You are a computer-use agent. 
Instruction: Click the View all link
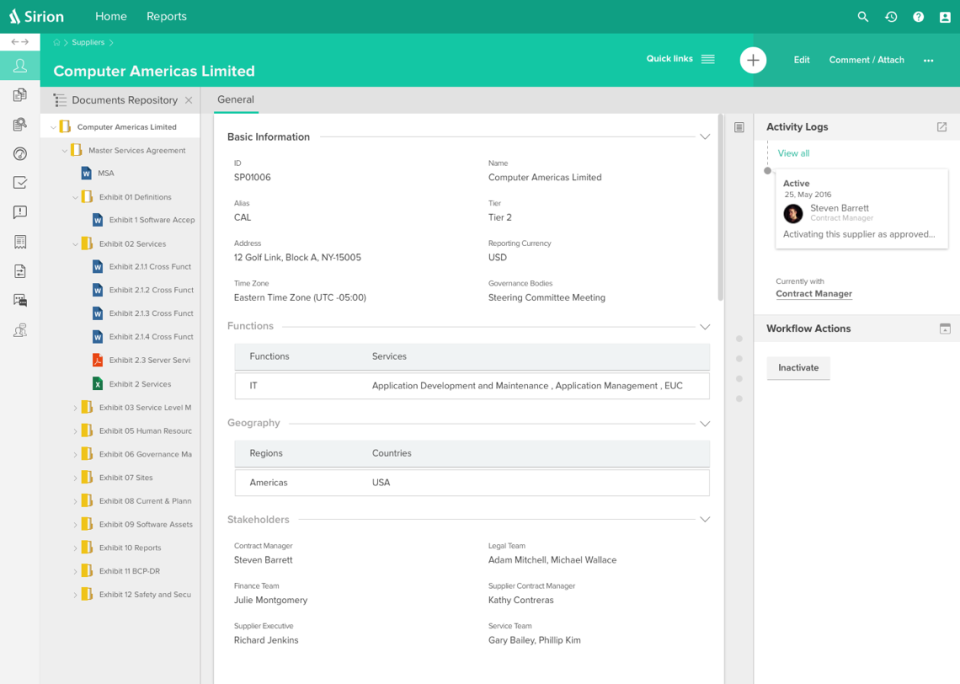click(x=793, y=153)
